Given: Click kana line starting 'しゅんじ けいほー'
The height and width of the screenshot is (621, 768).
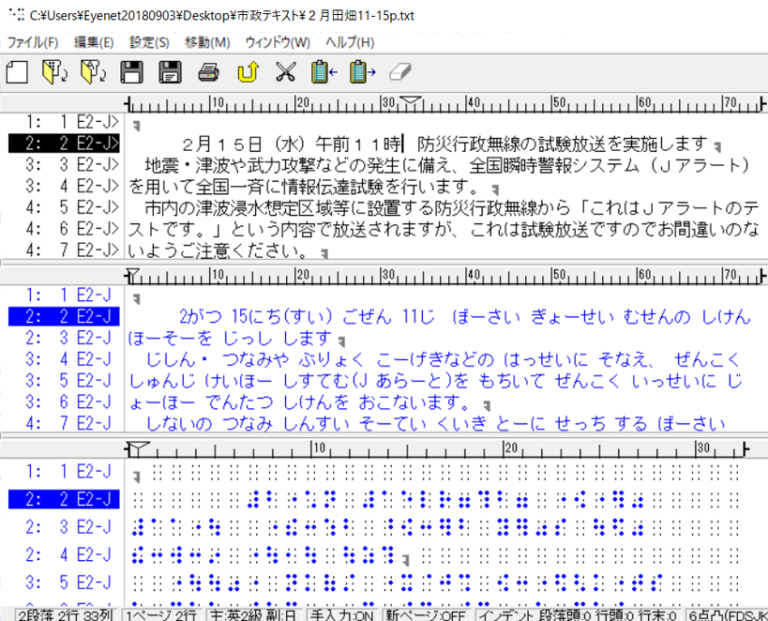Looking at the screenshot, I should (x=436, y=381).
